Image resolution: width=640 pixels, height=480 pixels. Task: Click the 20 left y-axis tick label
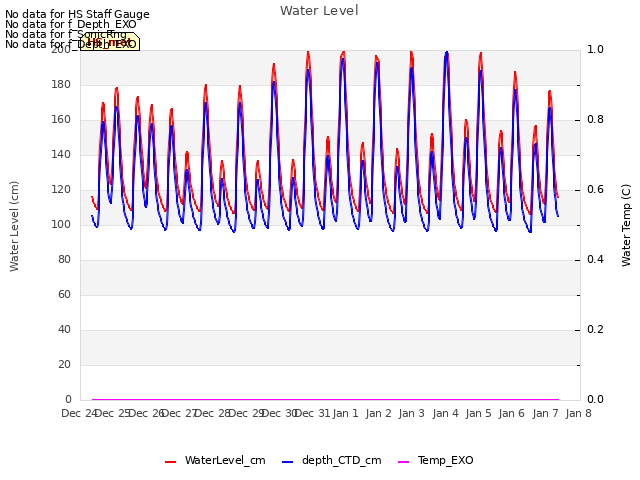64,364
